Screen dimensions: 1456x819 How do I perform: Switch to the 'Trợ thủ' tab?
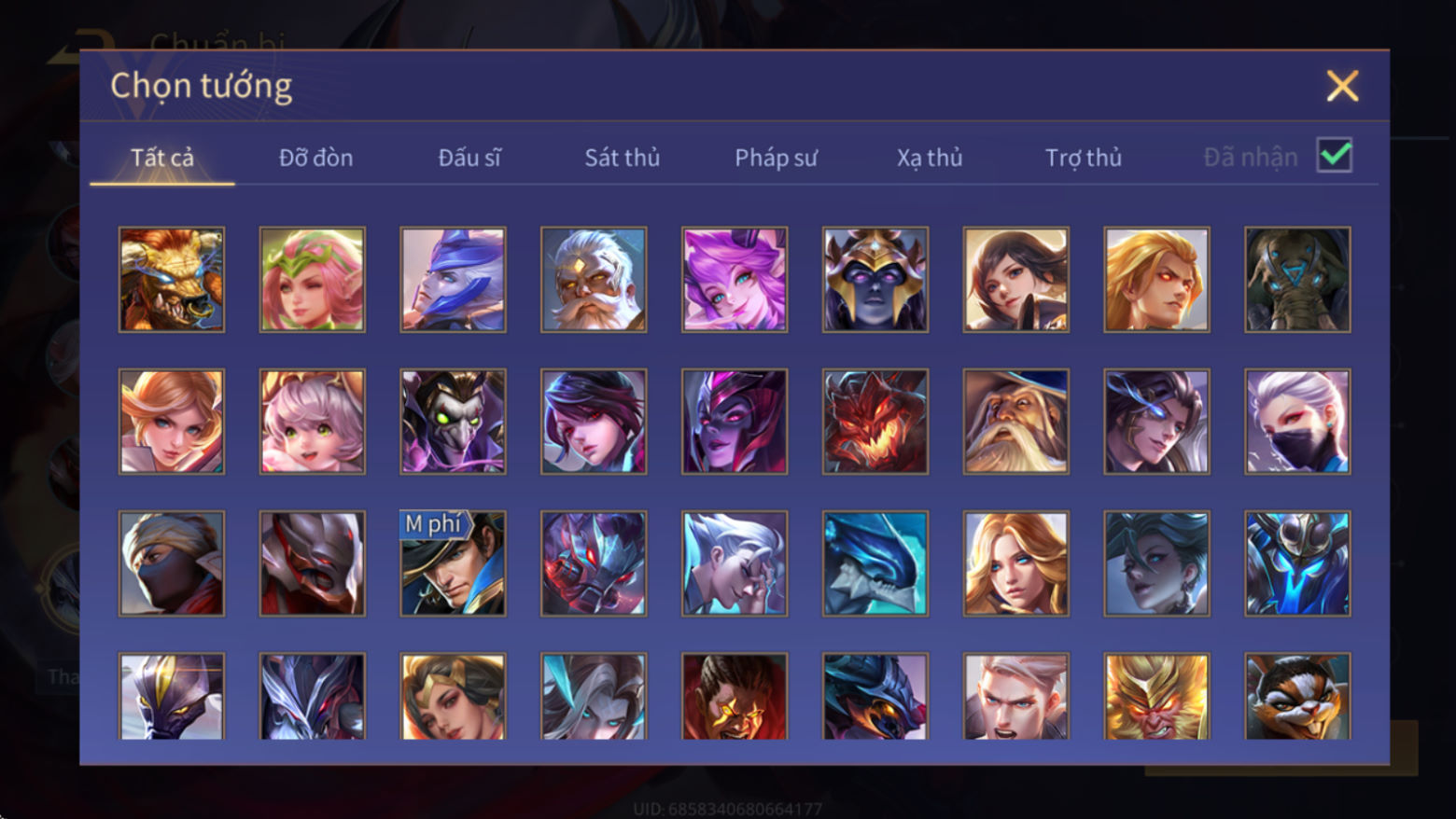1084,158
